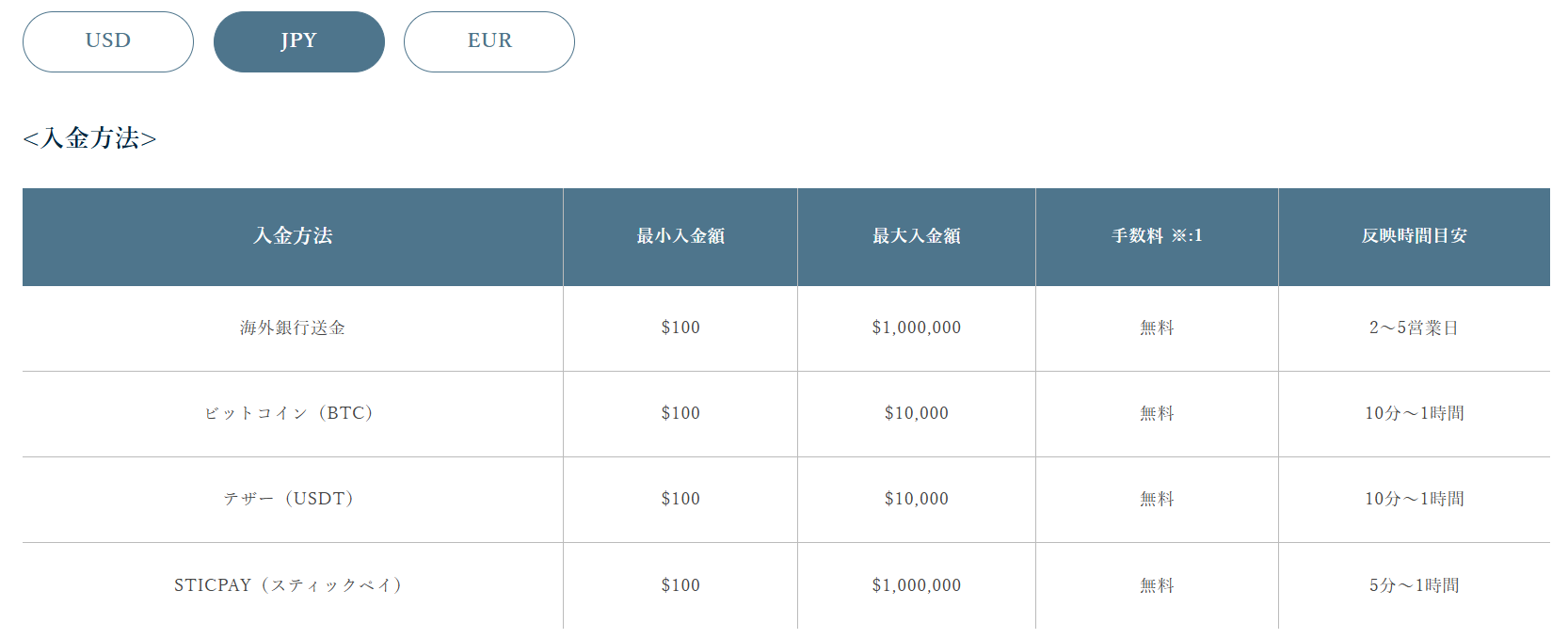Open the EUR currency tab
This screenshot has height=639, width=1568.
[x=489, y=41]
